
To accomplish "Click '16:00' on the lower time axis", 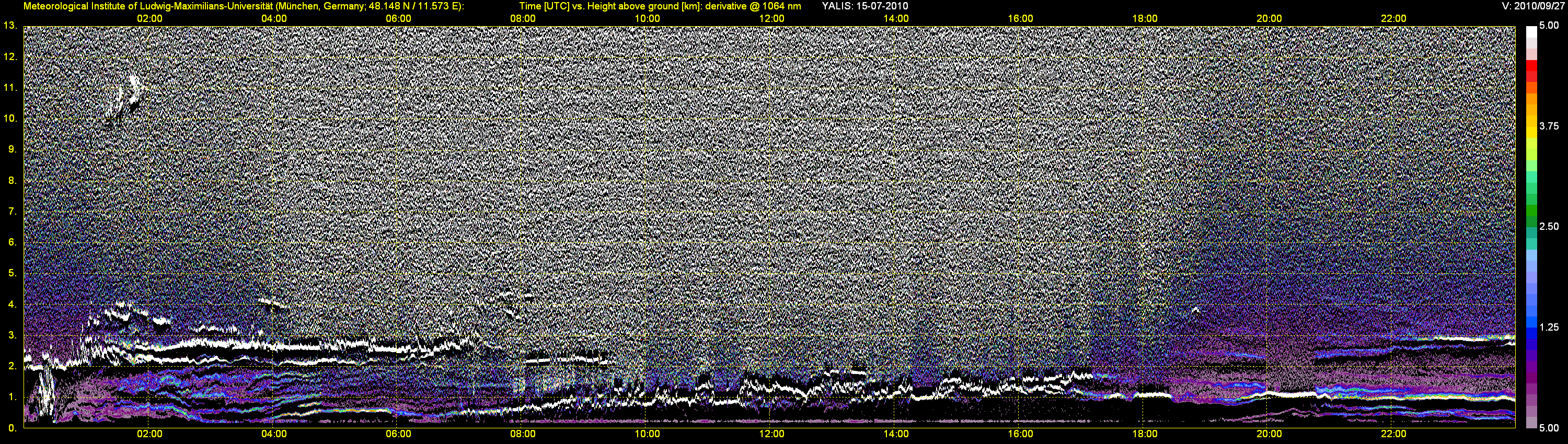I will point(1020,434).
